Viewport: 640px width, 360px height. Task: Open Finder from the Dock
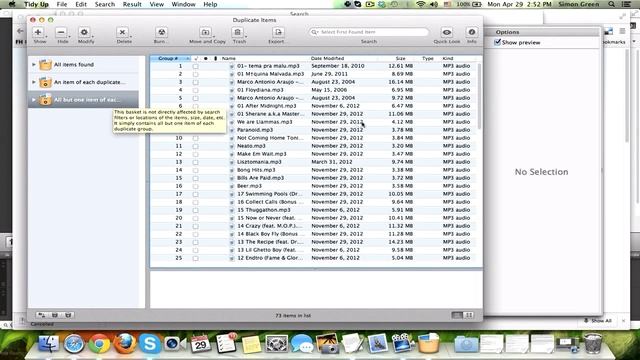coord(49,344)
